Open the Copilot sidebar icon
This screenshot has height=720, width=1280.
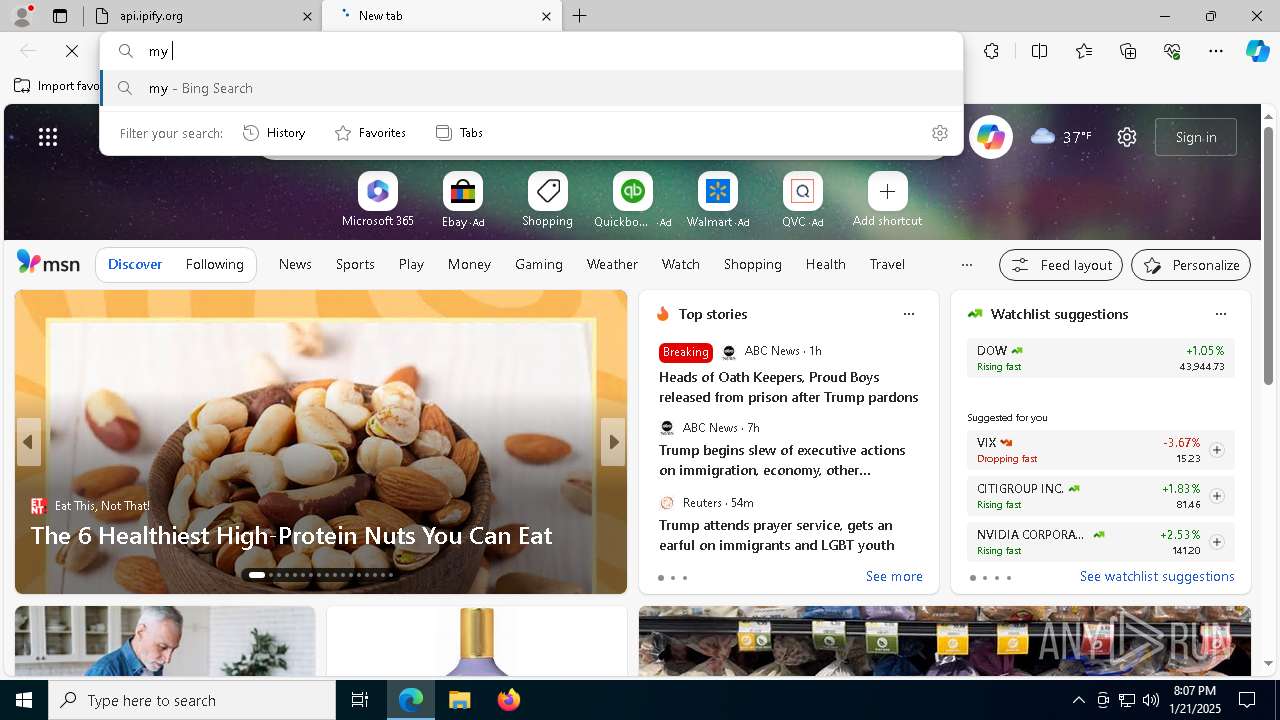click(x=1257, y=51)
